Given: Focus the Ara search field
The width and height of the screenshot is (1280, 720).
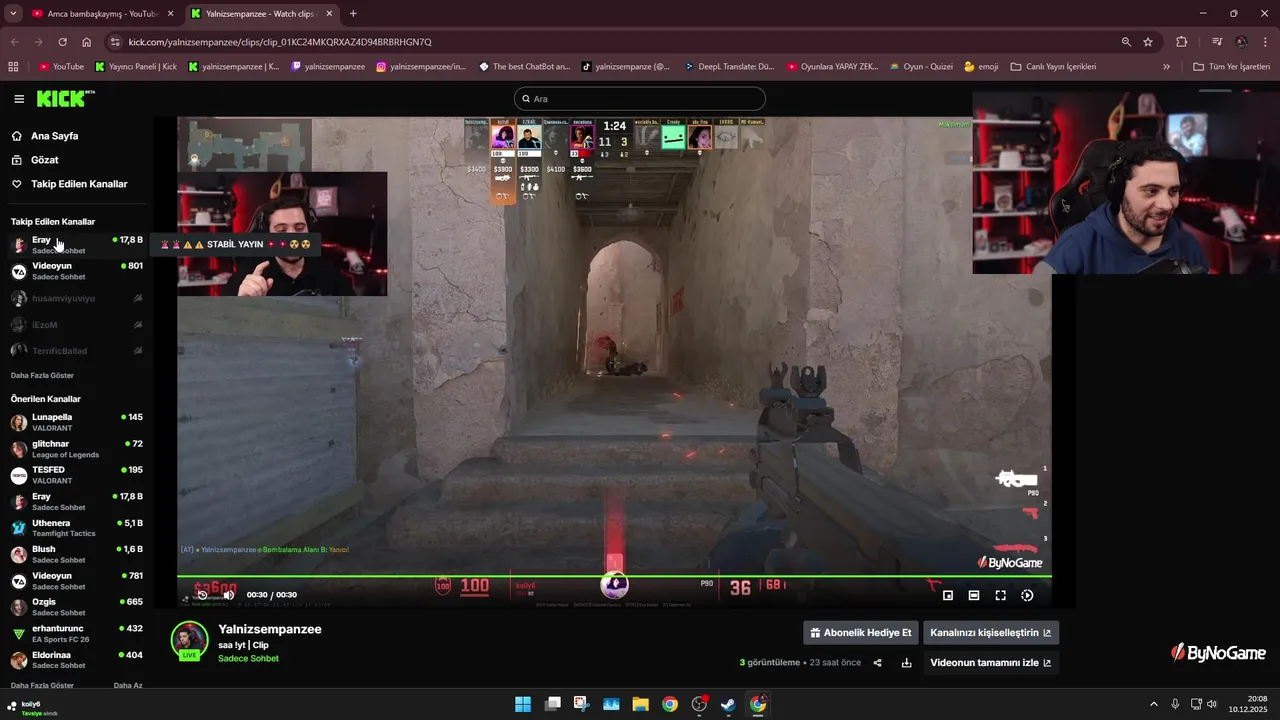Looking at the screenshot, I should [x=640, y=99].
